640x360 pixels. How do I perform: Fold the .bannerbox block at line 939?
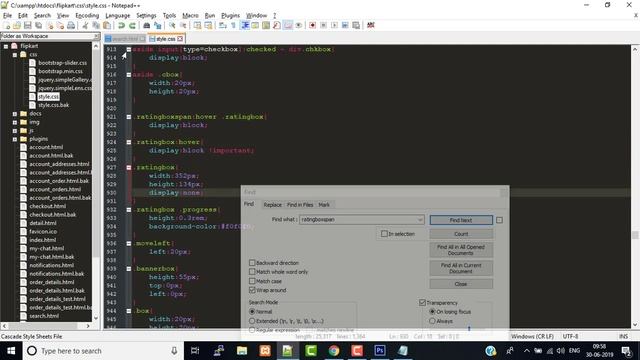pyautogui.click(x=129, y=269)
